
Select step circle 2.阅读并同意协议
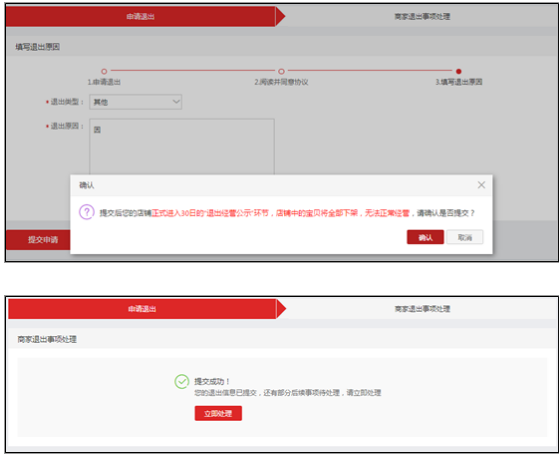click(281, 71)
